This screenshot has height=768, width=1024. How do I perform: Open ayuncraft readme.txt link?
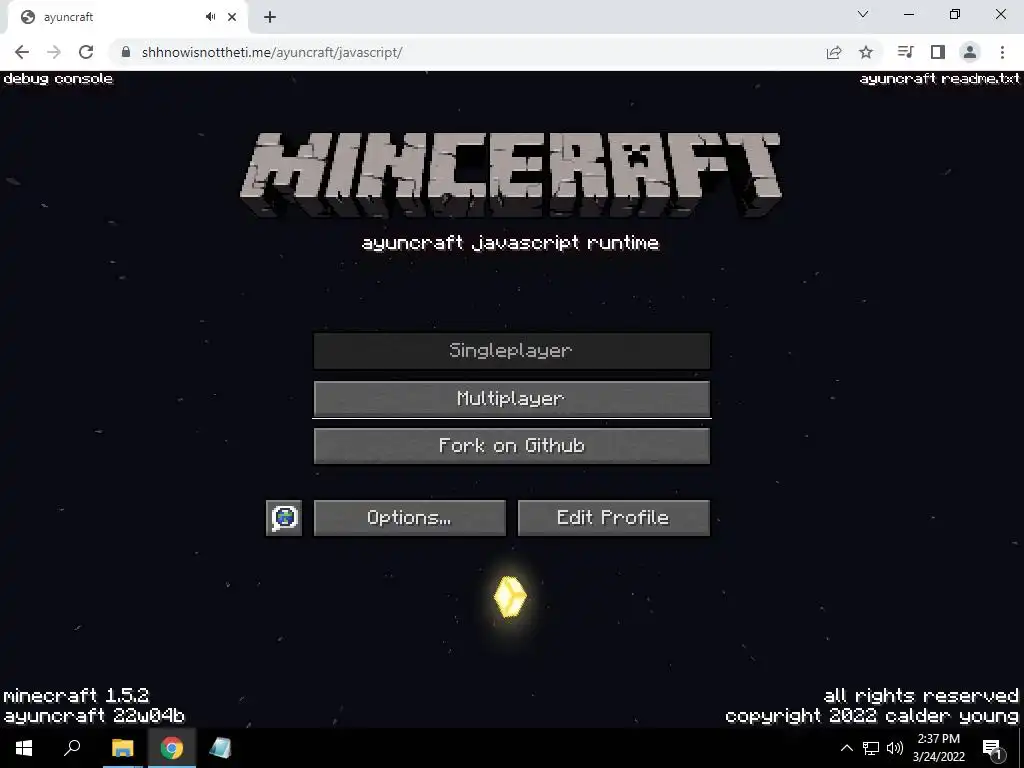[939, 79]
